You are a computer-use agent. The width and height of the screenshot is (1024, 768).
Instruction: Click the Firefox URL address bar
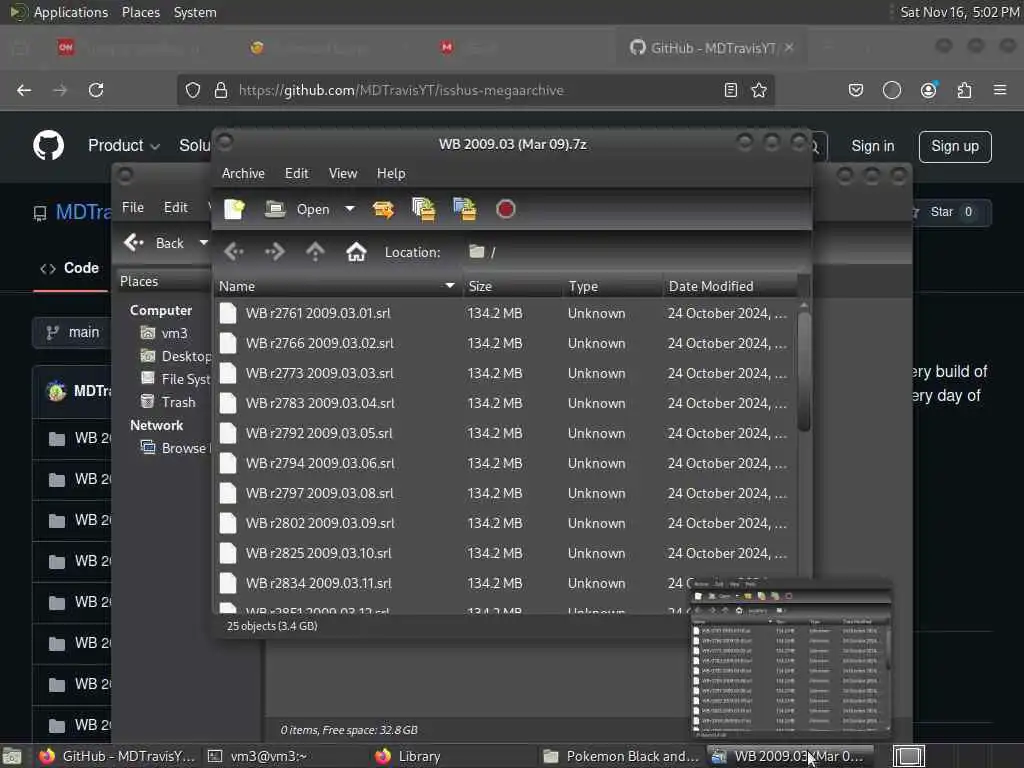475,90
